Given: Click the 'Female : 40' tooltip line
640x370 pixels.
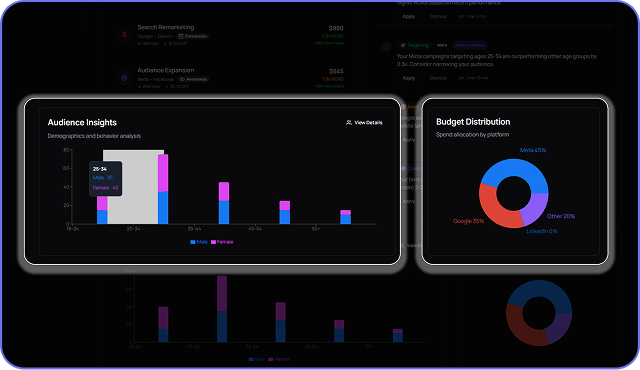Looking at the screenshot, I should pos(105,188).
